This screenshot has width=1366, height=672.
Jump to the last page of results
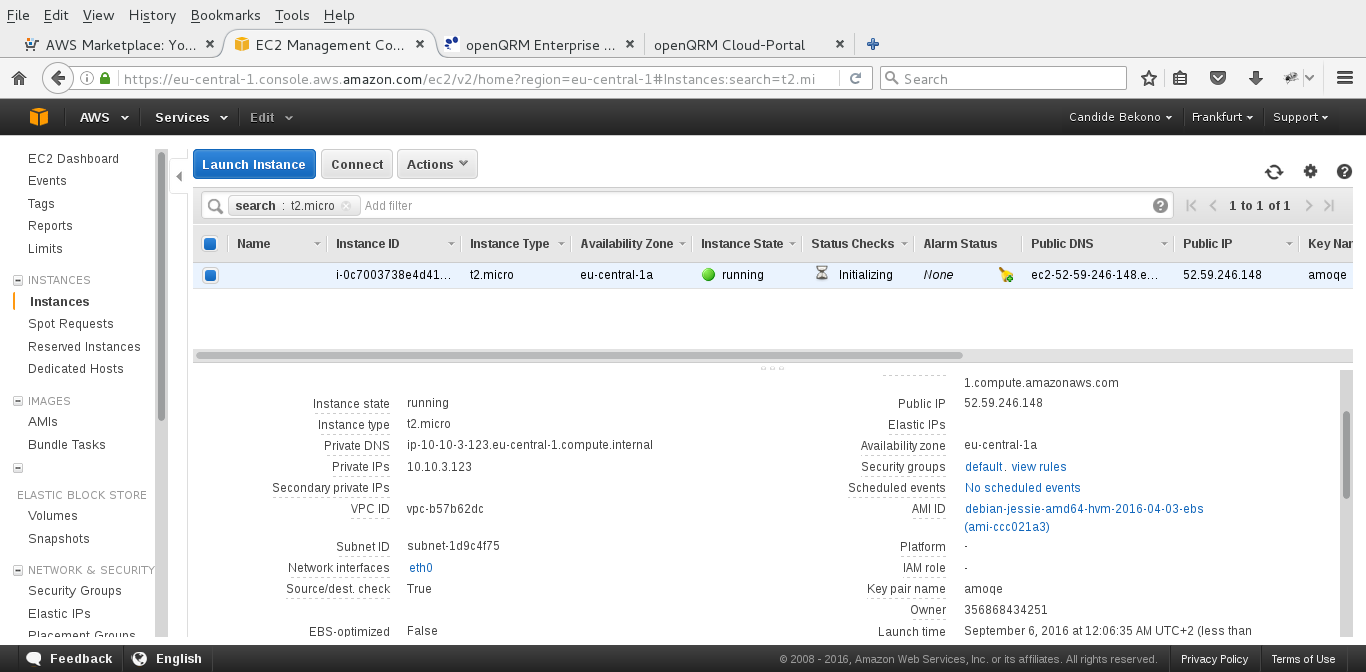point(1329,206)
